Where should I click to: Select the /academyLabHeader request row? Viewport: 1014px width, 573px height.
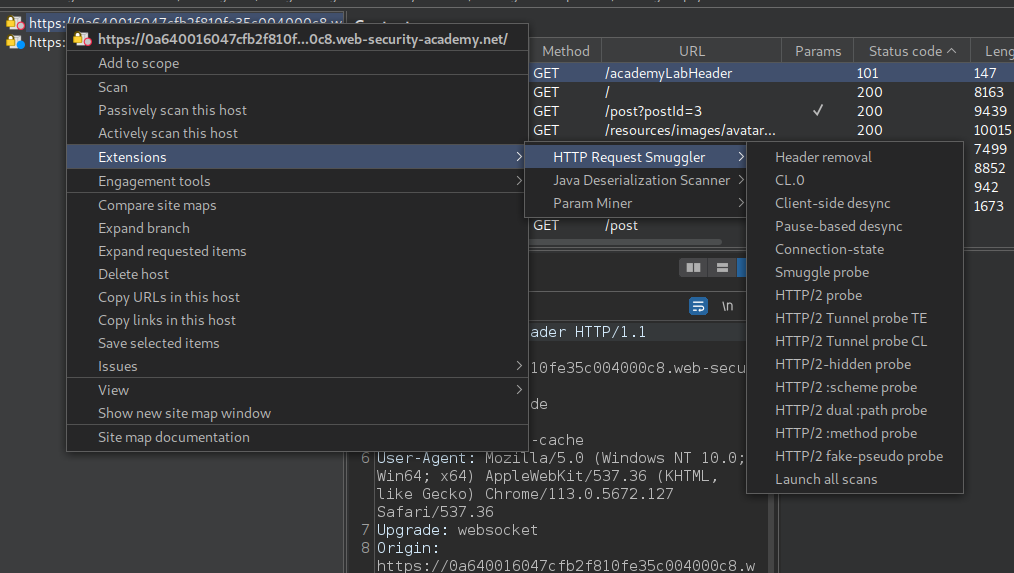coord(771,73)
